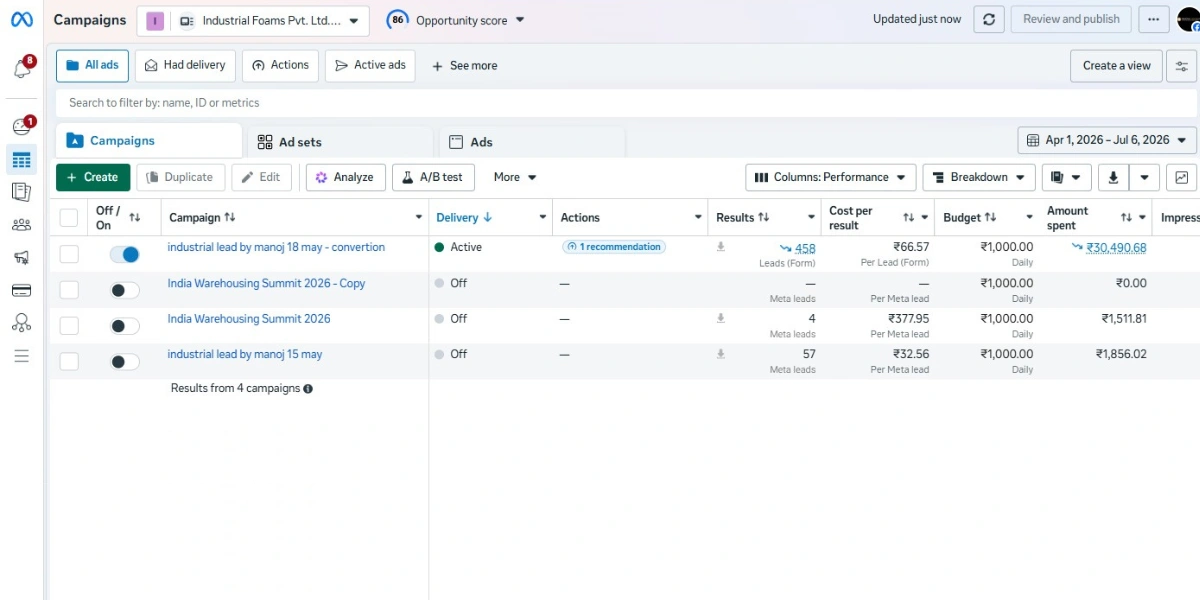Click the refresh data icon button
Screen dimensions: 1200x600
(989, 19)
